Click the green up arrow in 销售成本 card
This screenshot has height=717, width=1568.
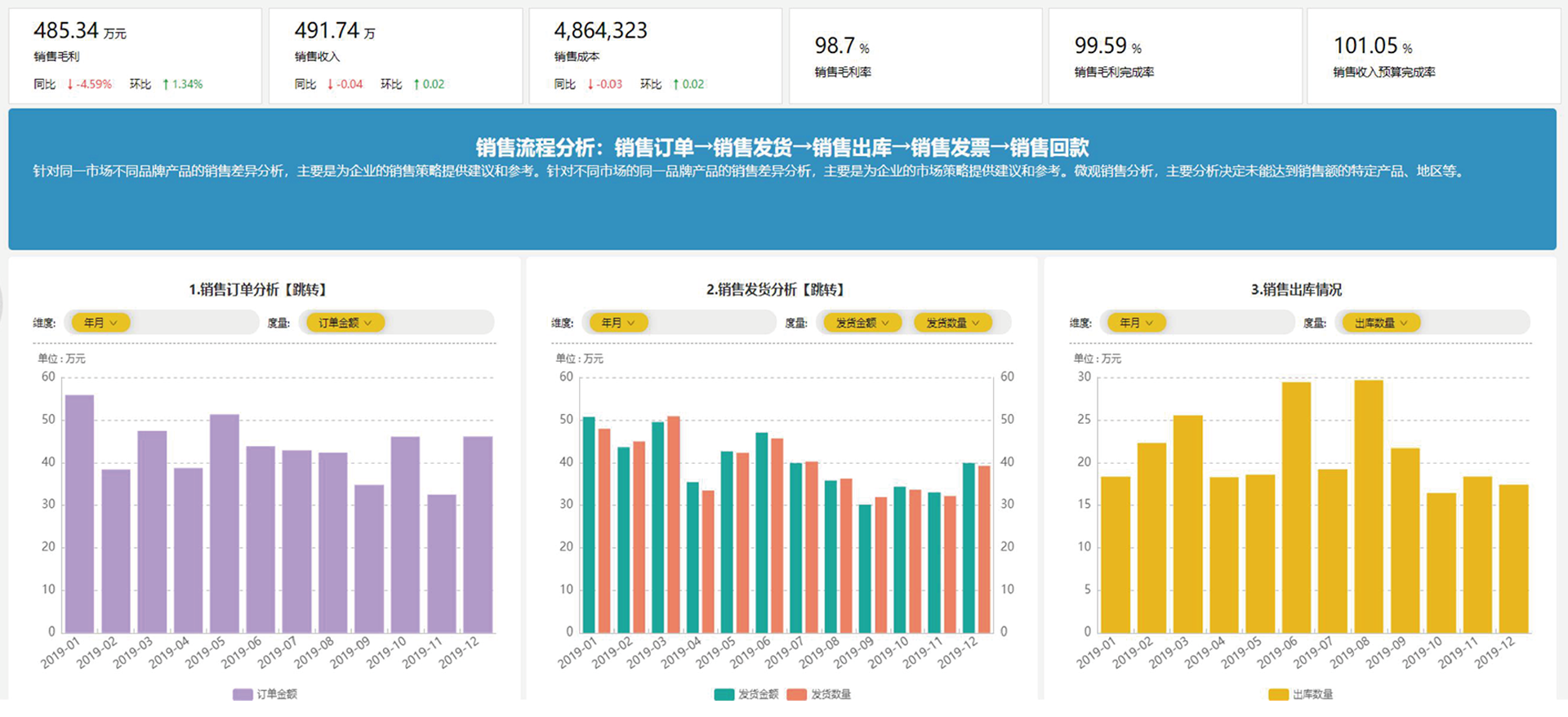pyautogui.click(x=676, y=84)
